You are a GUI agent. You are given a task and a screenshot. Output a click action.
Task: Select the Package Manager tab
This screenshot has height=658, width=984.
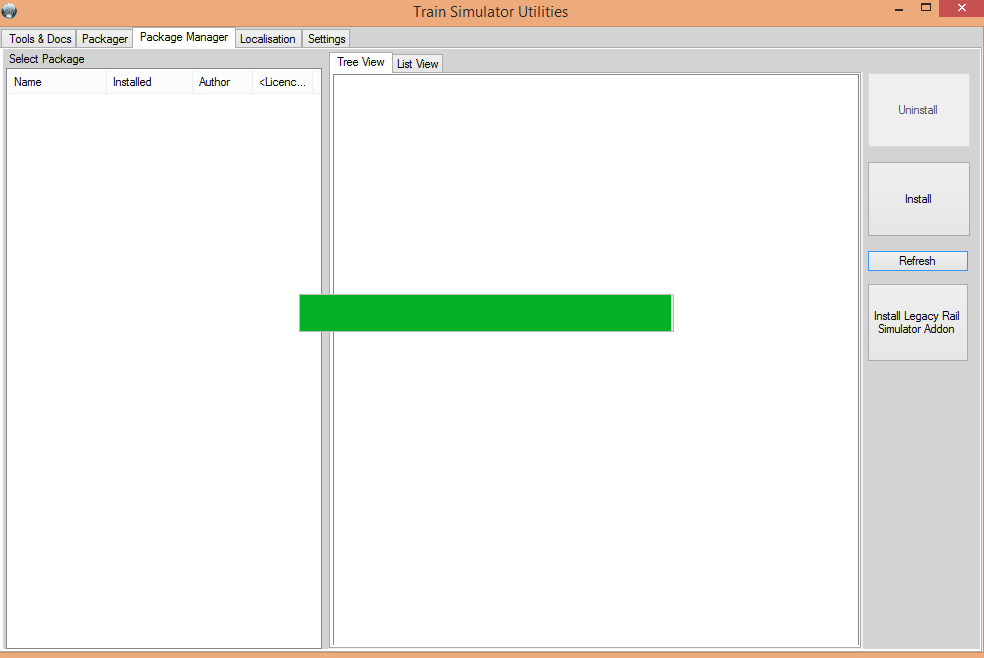coord(184,37)
